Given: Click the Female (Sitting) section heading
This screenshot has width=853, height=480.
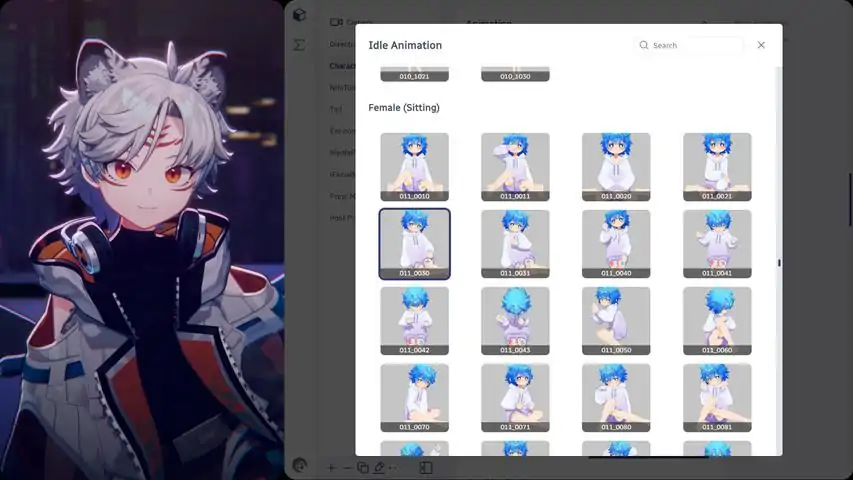Looking at the screenshot, I should (404, 108).
